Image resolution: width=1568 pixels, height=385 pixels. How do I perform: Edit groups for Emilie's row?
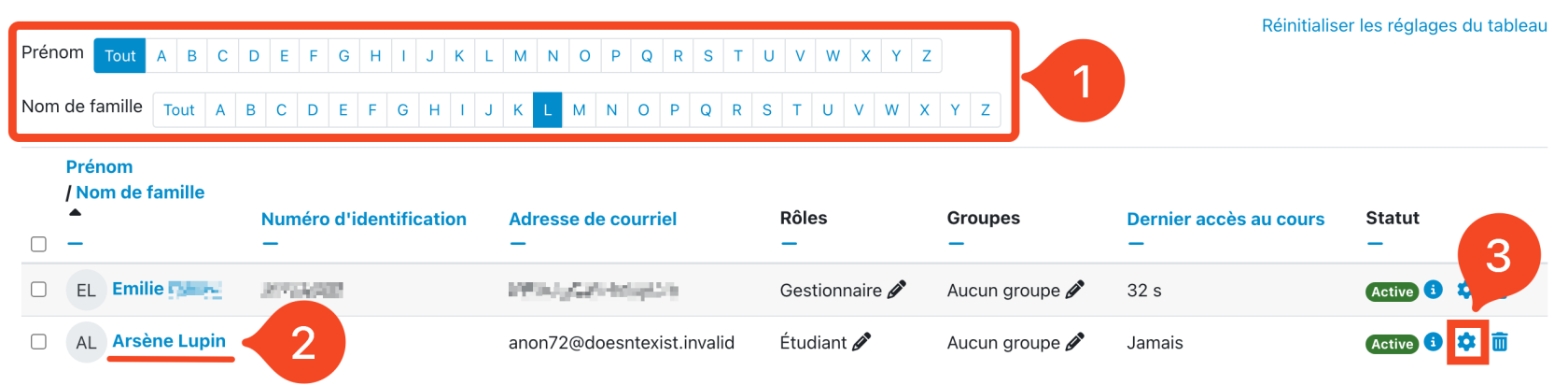1074,290
